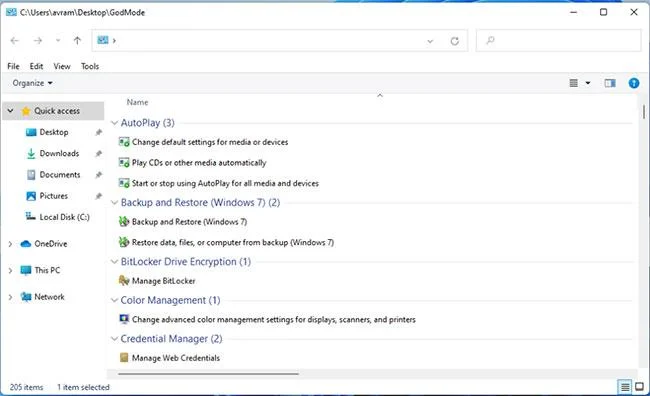Expand the OneDrive tree node
This screenshot has width=650, height=396.
pyautogui.click(x=10, y=244)
